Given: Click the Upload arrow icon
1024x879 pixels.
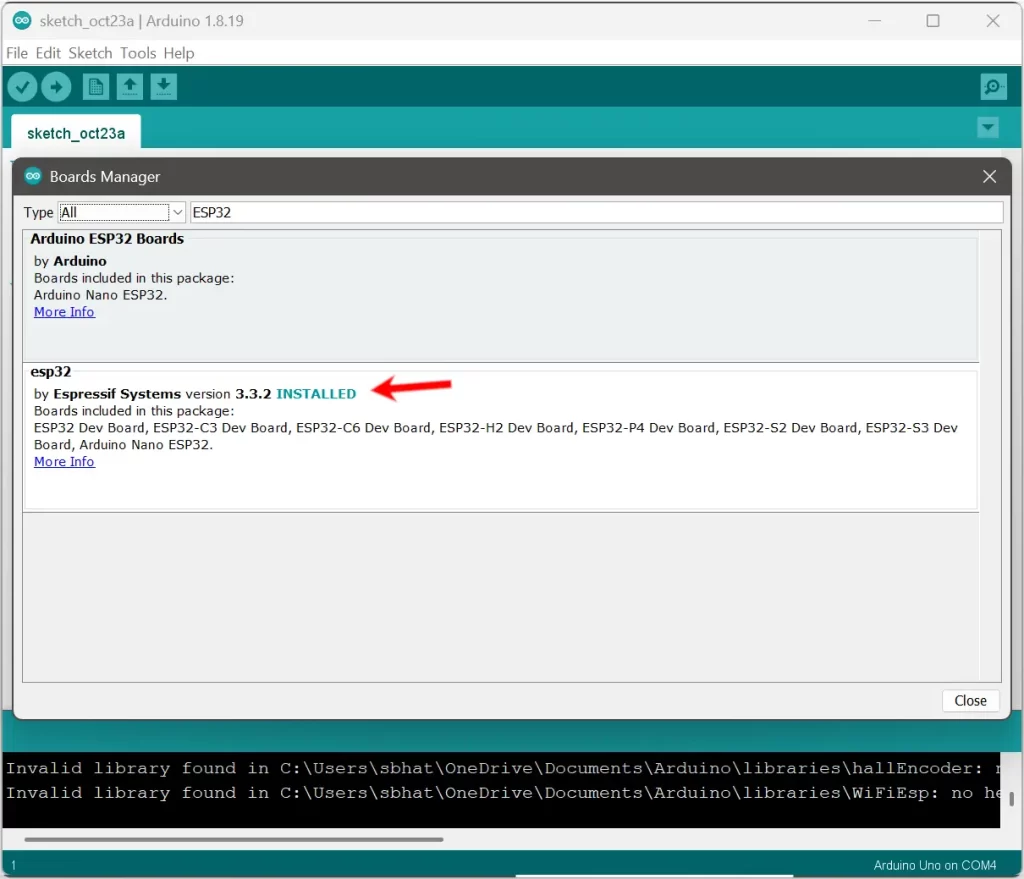Looking at the screenshot, I should pyautogui.click(x=56, y=87).
